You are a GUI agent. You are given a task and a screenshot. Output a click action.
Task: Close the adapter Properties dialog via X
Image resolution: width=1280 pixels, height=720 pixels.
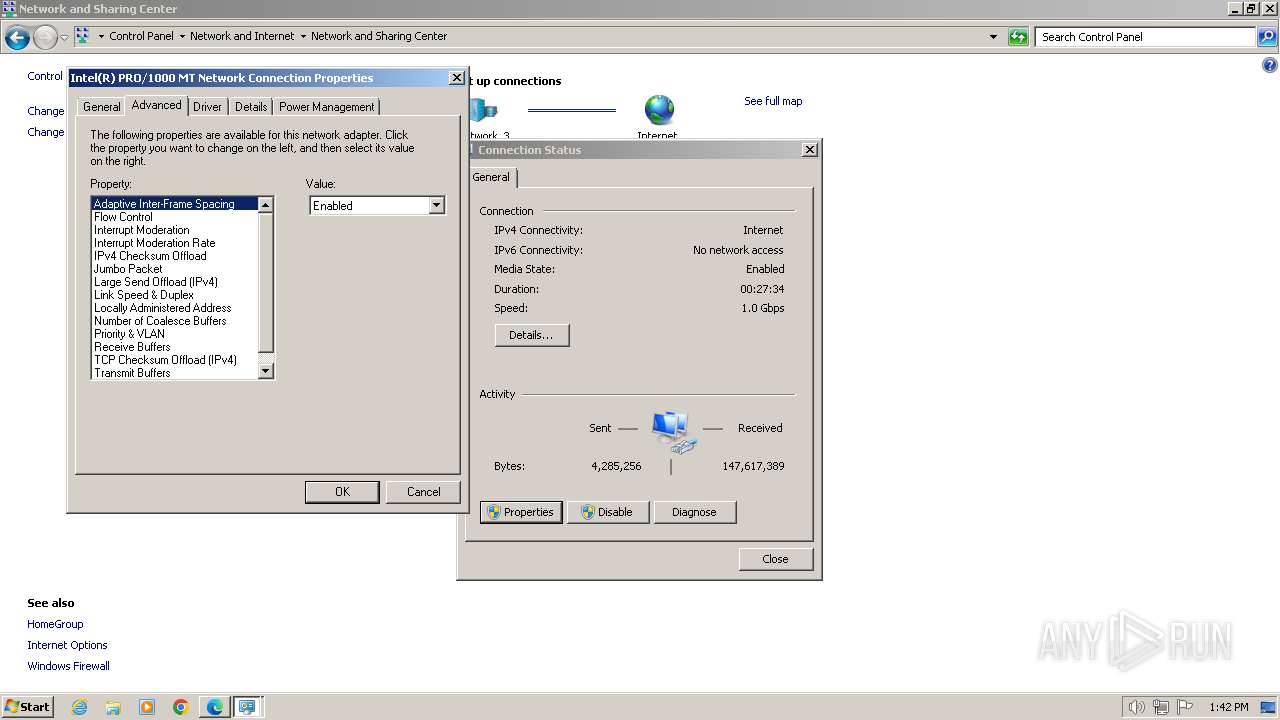457,78
